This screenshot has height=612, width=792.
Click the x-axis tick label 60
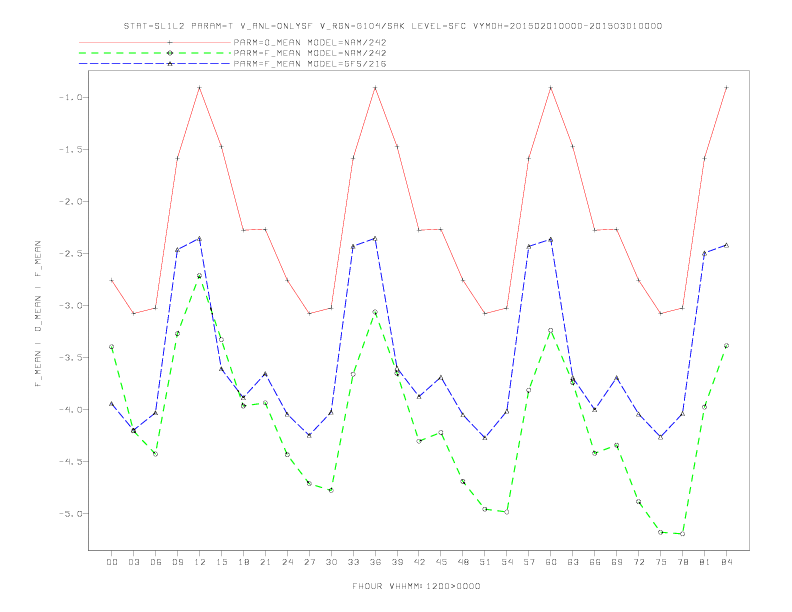pyautogui.click(x=551, y=562)
